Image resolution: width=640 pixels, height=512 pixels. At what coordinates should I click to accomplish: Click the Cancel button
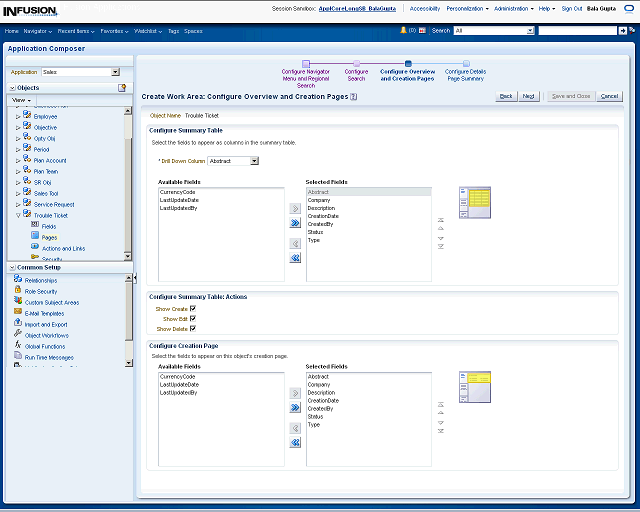coord(609,96)
